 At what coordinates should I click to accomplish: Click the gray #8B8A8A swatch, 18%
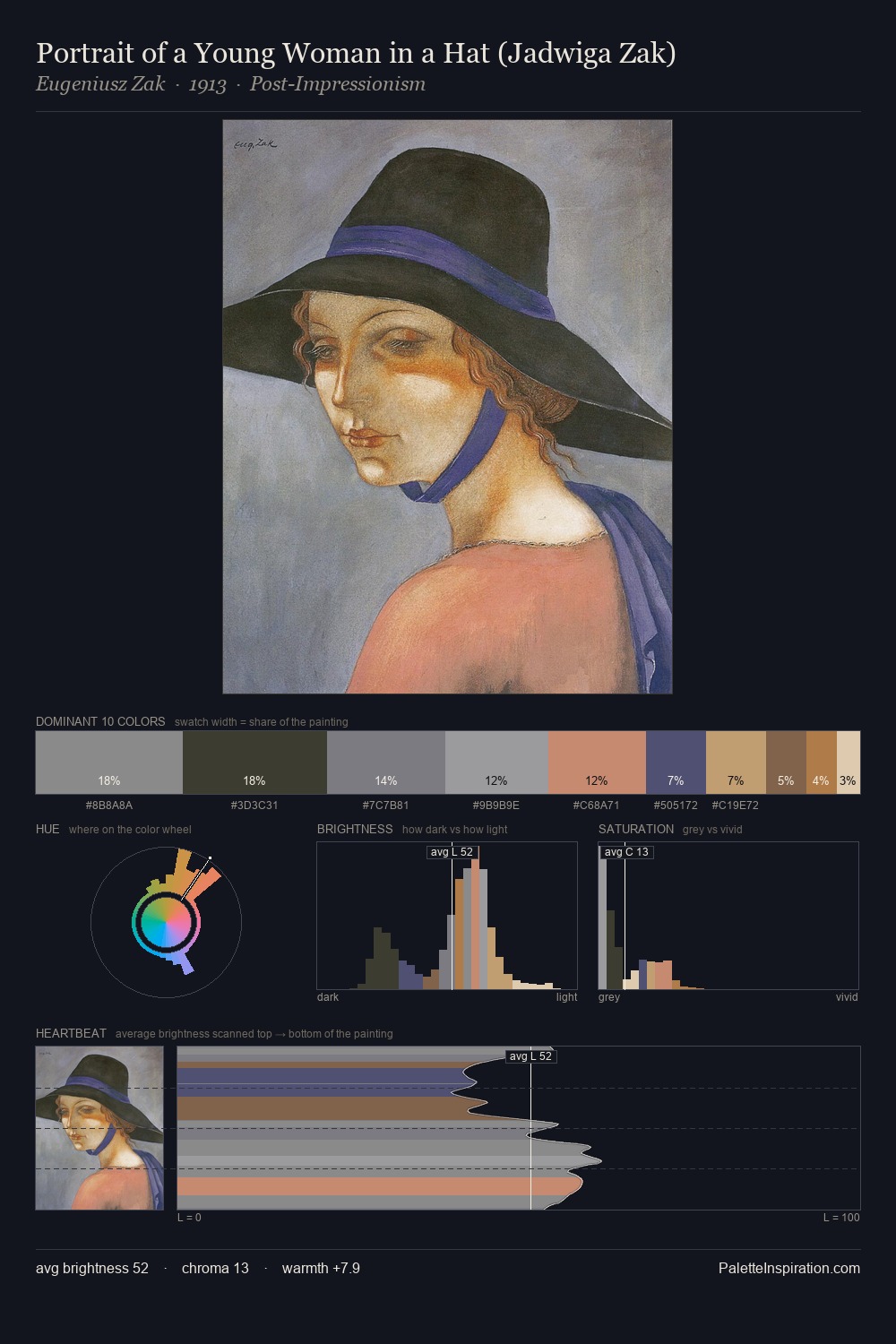point(109,762)
